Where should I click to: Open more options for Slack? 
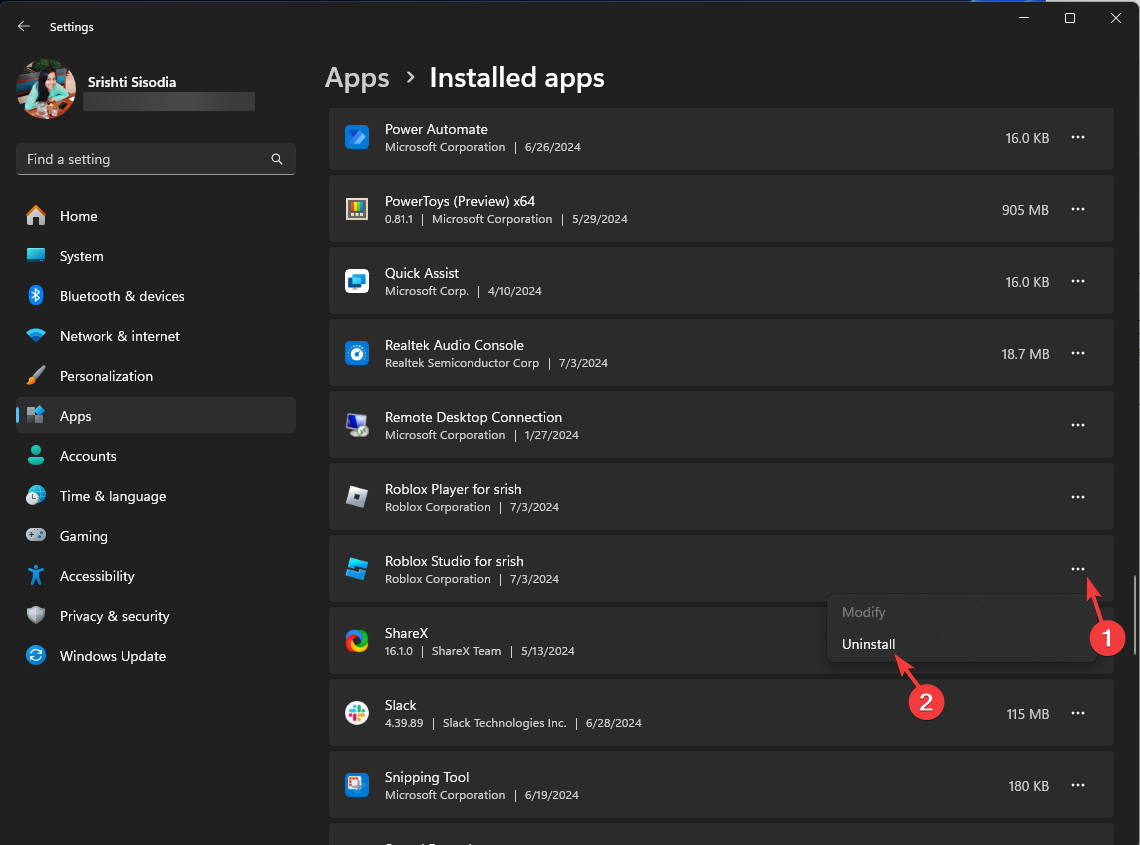coord(1077,713)
